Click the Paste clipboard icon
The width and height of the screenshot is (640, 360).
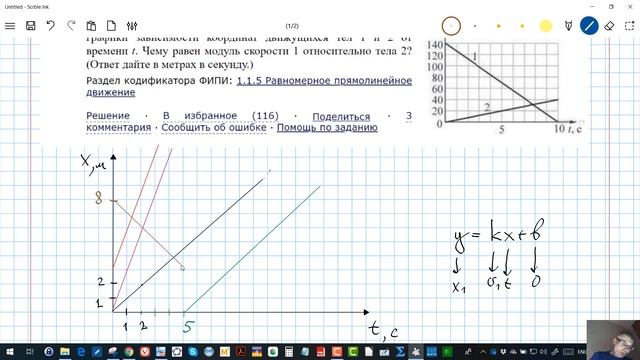(91, 26)
